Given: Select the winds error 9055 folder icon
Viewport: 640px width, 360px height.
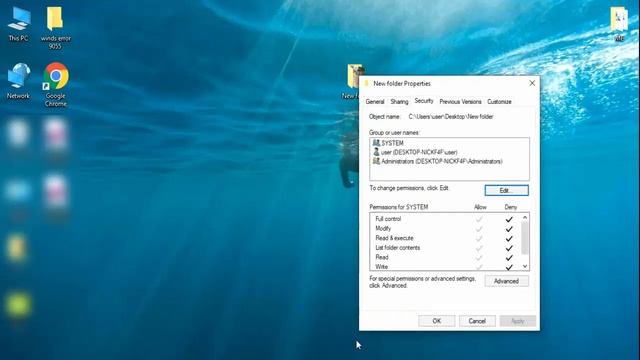Looking at the screenshot, I should (x=55, y=18).
